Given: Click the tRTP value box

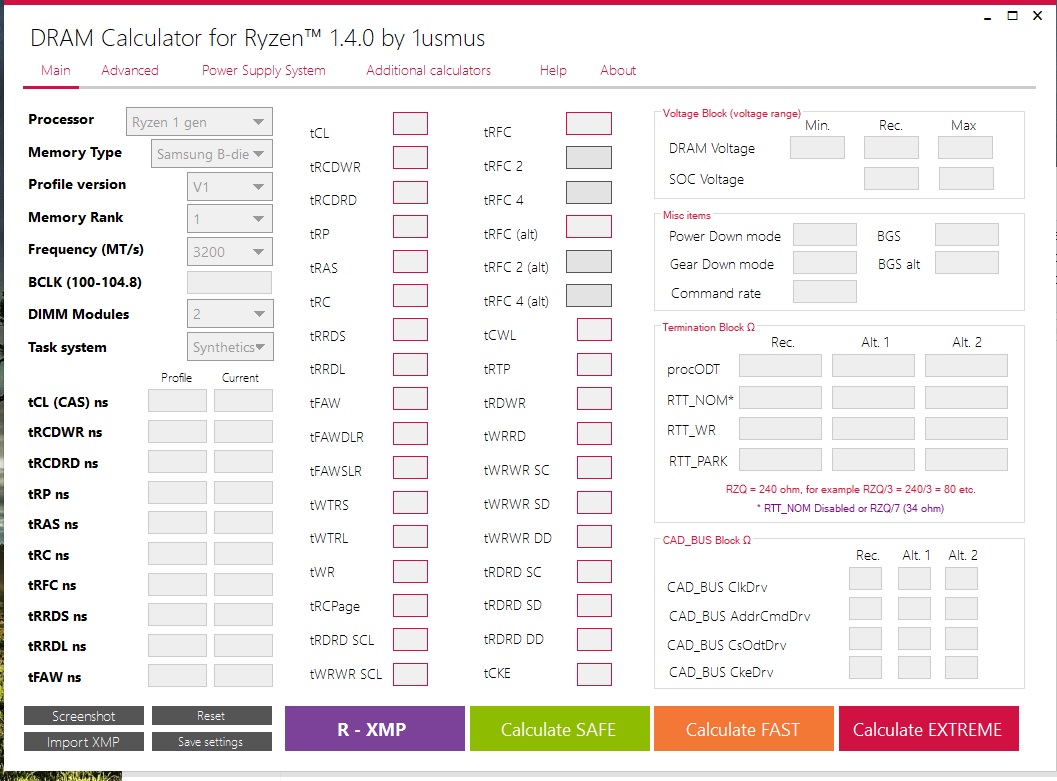Looking at the screenshot, I should (595, 364).
